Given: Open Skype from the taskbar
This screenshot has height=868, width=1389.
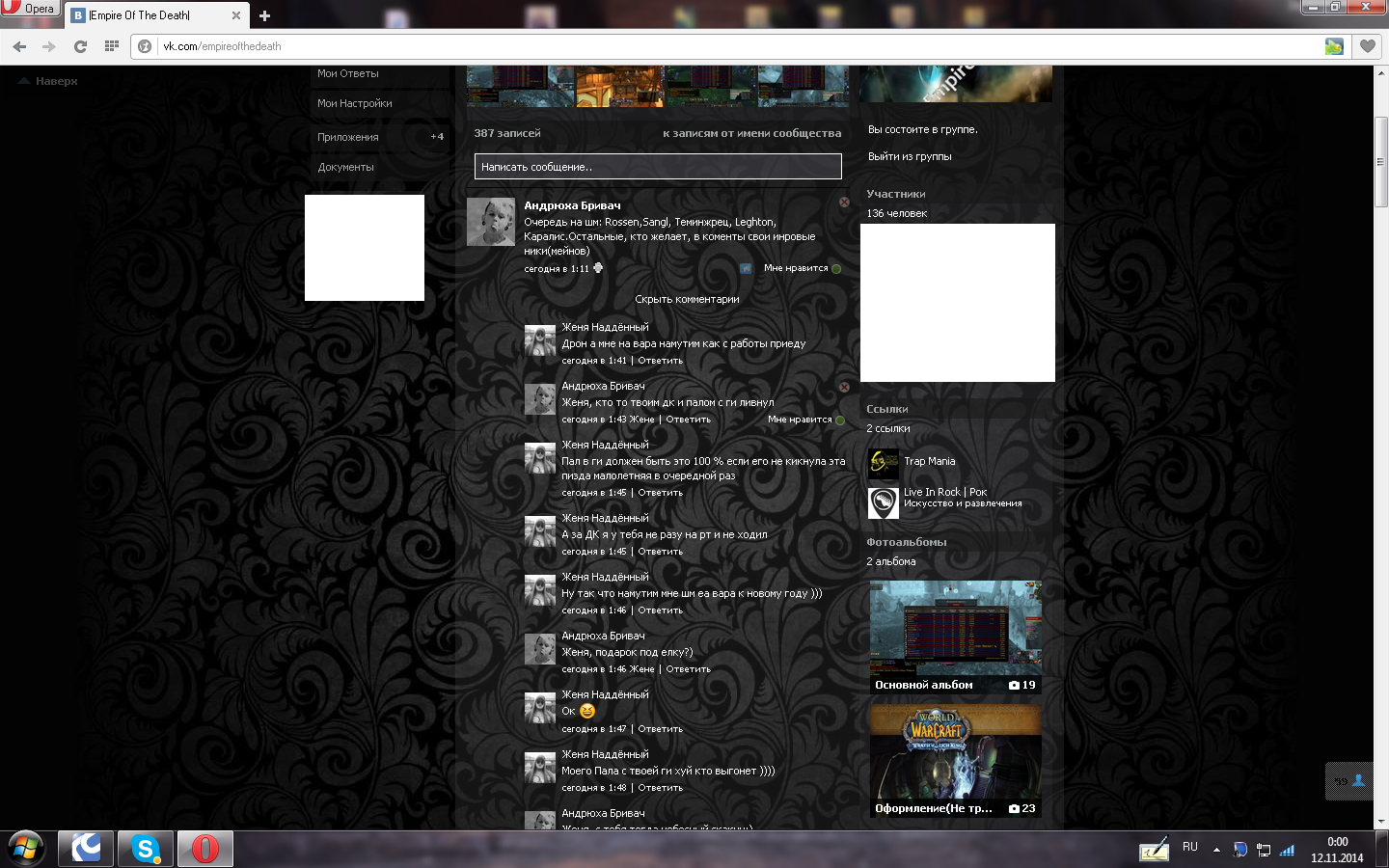Looking at the screenshot, I should pyautogui.click(x=146, y=849).
